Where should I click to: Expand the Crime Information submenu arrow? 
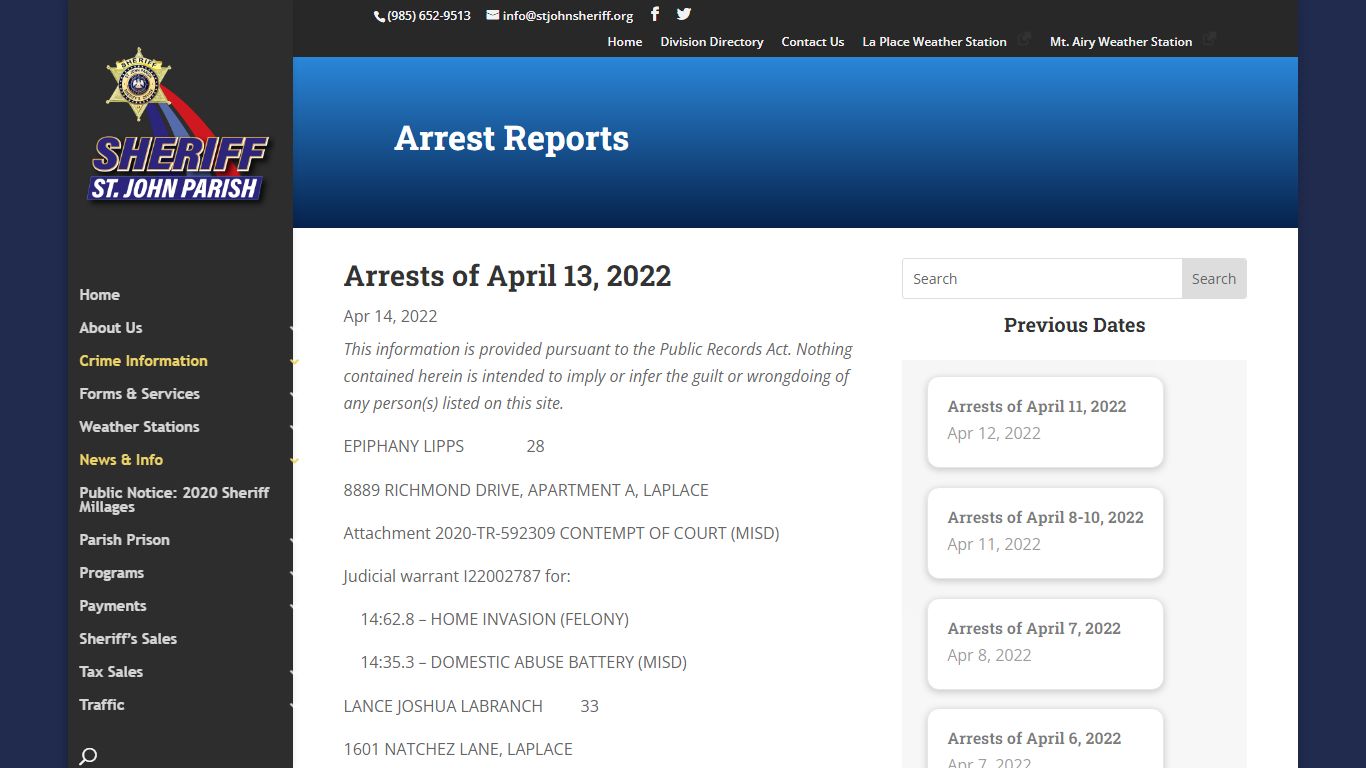tap(293, 361)
